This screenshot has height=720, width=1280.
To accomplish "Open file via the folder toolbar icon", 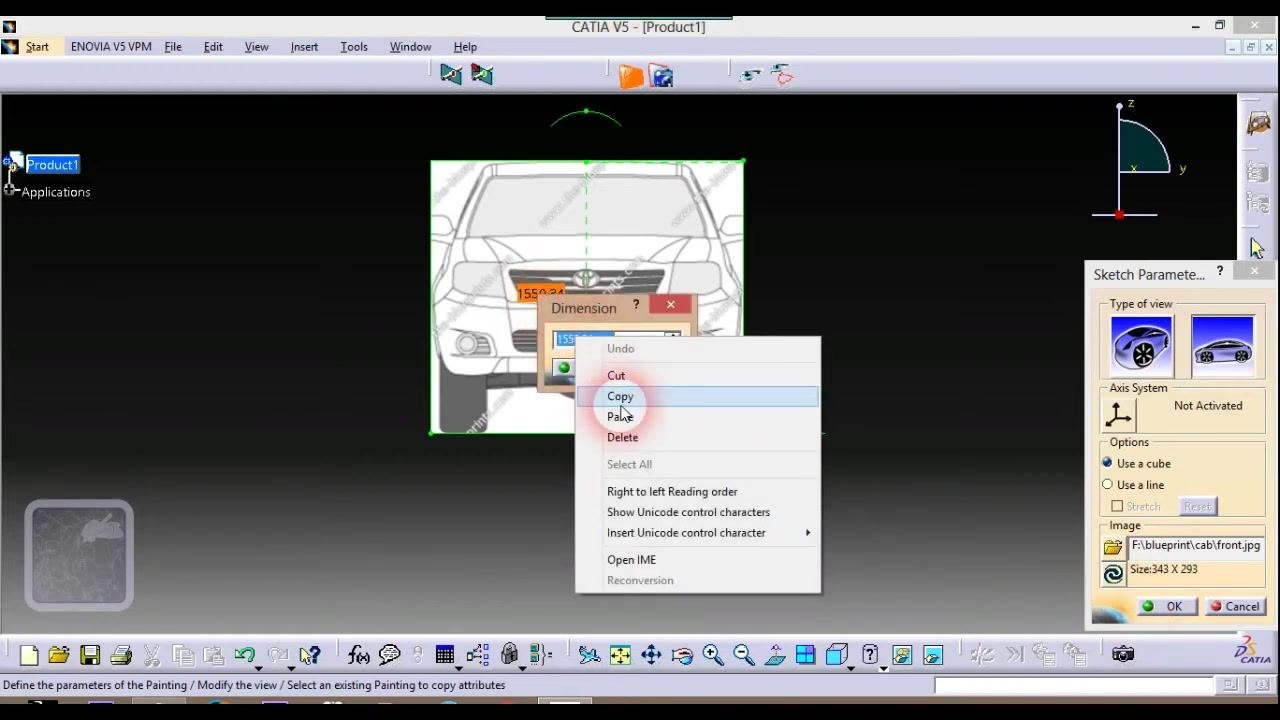I will [59, 655].
